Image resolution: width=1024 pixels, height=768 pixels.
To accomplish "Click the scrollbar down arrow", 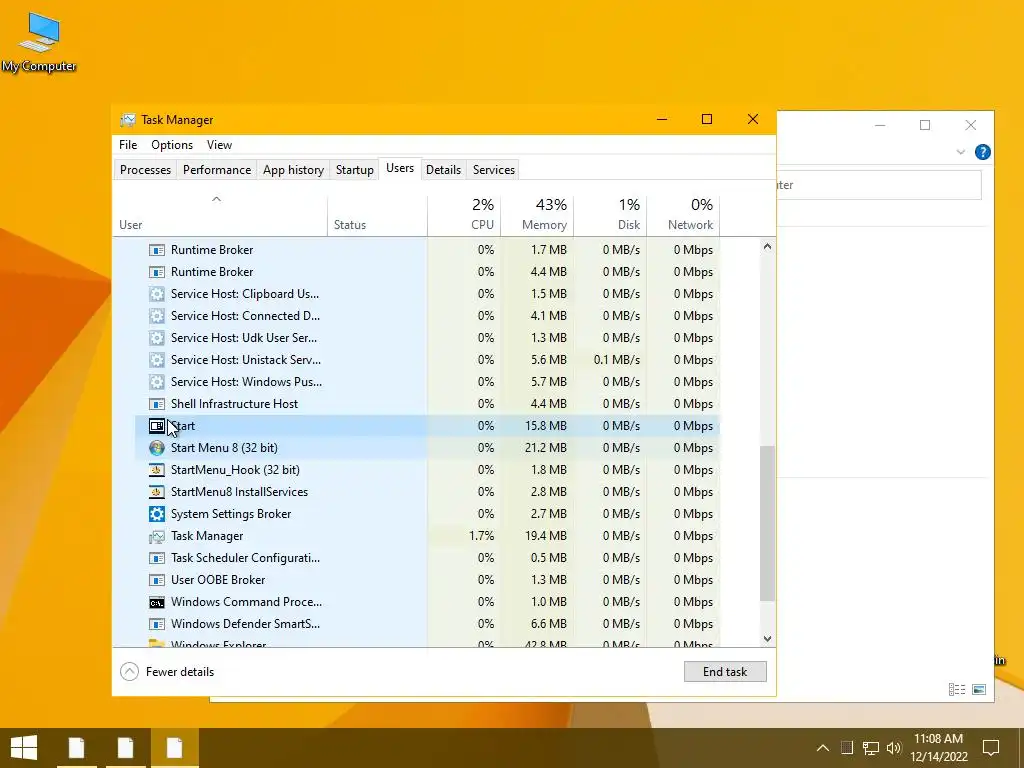I will pos(767,639).
